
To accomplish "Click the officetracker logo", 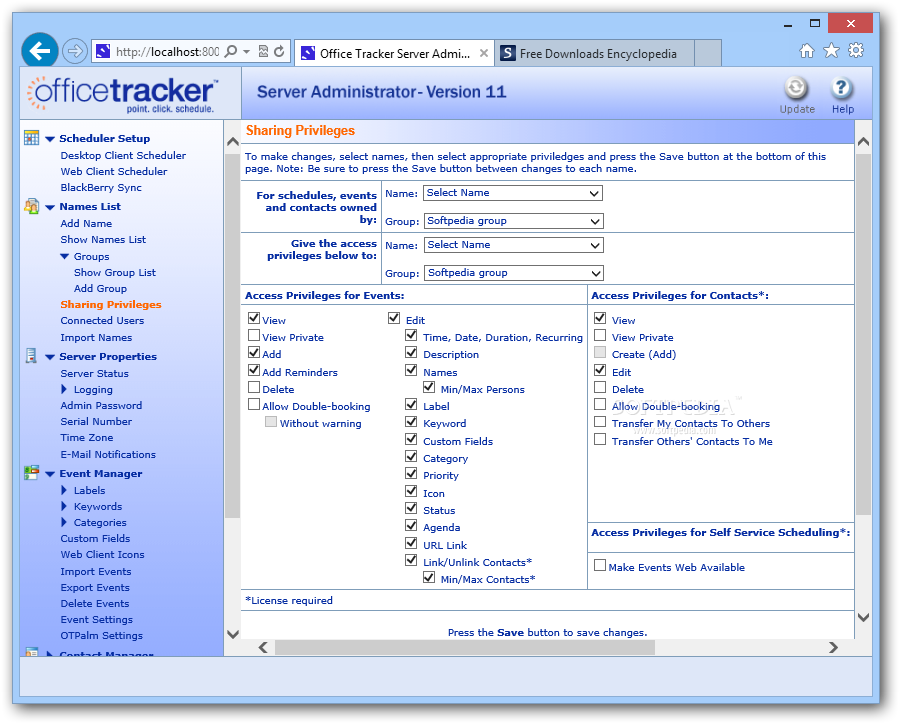I will click(x=122, y=94).
